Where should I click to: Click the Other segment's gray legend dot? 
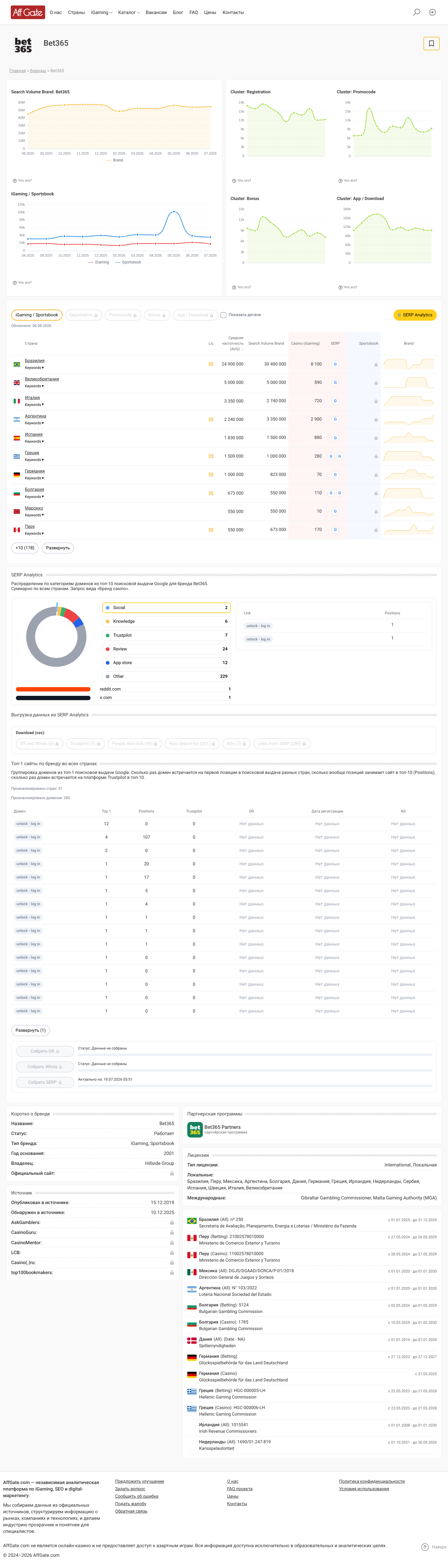click(x=108, y=676)
